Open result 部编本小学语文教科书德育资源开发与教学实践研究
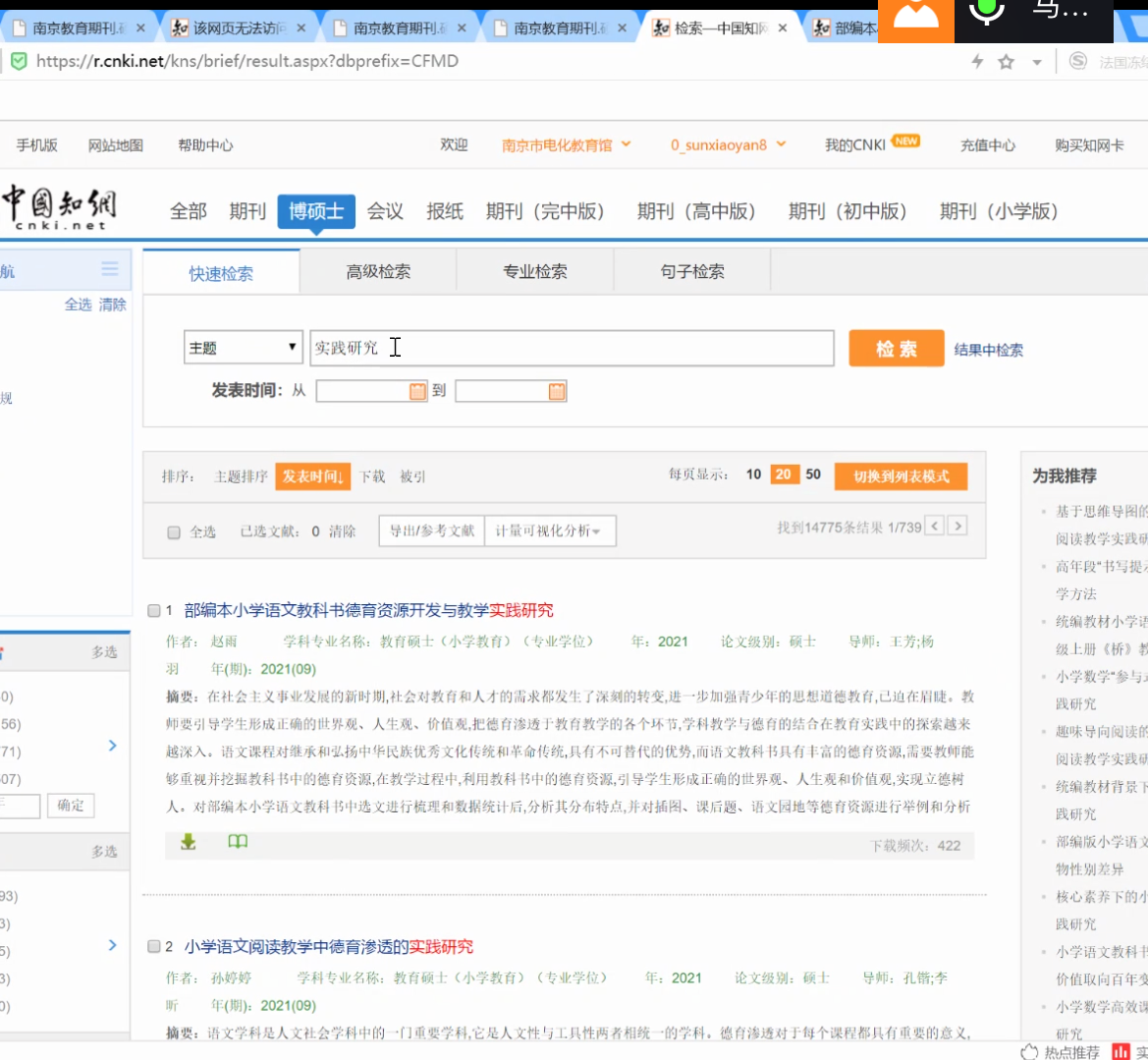This screenshot has height=1060, width=1148. 369,610
